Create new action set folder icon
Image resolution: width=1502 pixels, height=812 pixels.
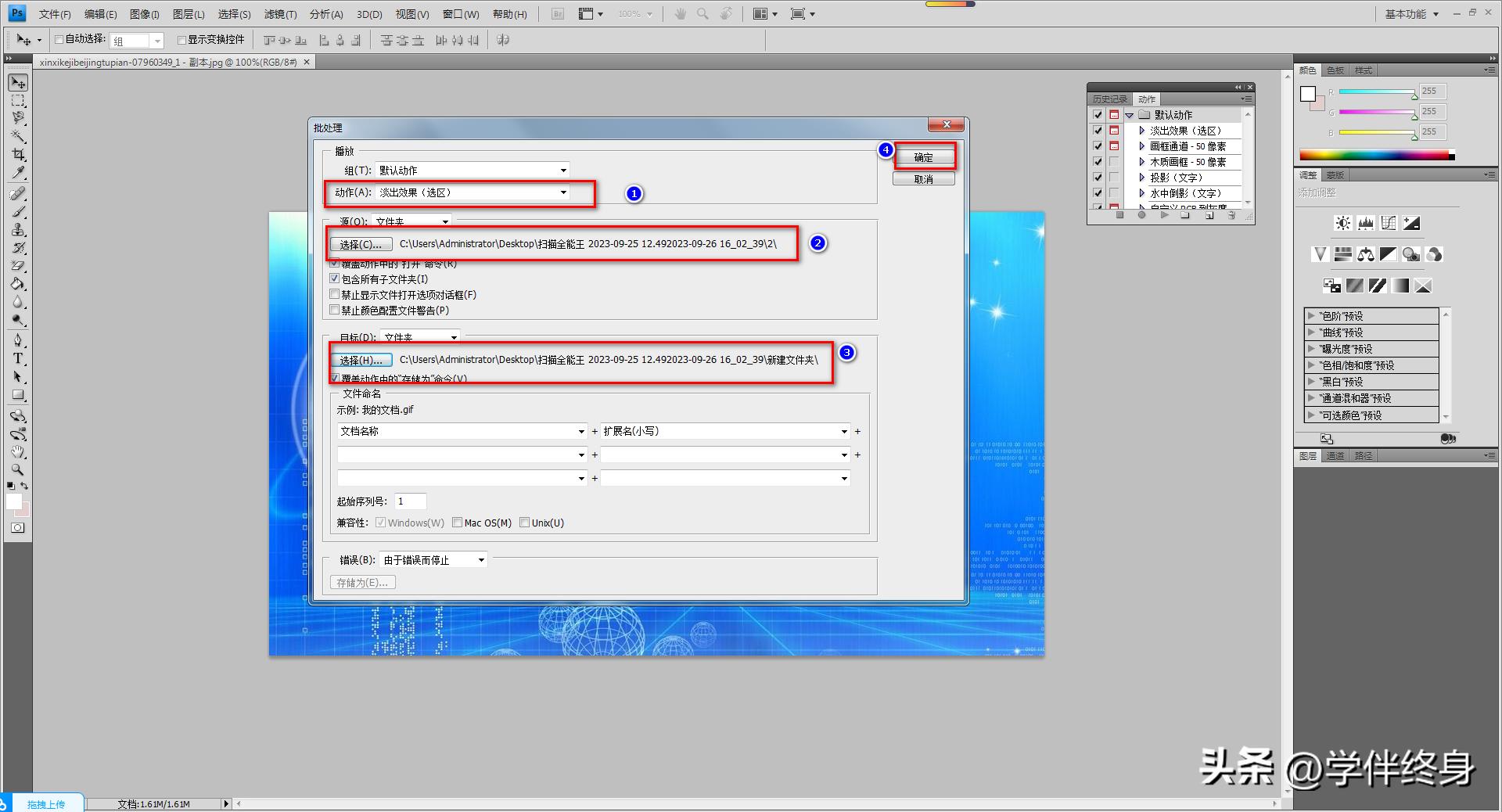pyautogui.click(x=1186, y=215)
